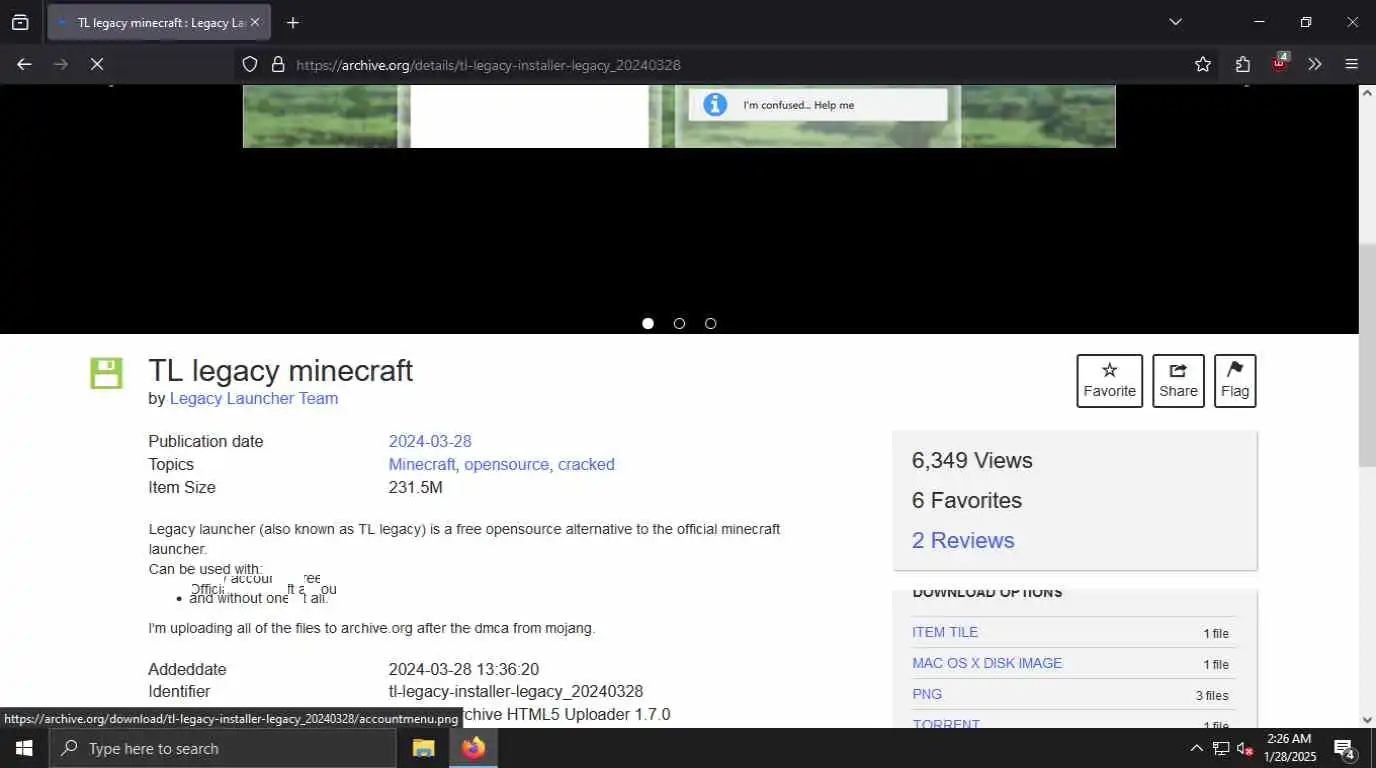1376x768 pixels.
Task: Download ITEM TILE option
Action: pyautogui.click(x=945, y=632)
